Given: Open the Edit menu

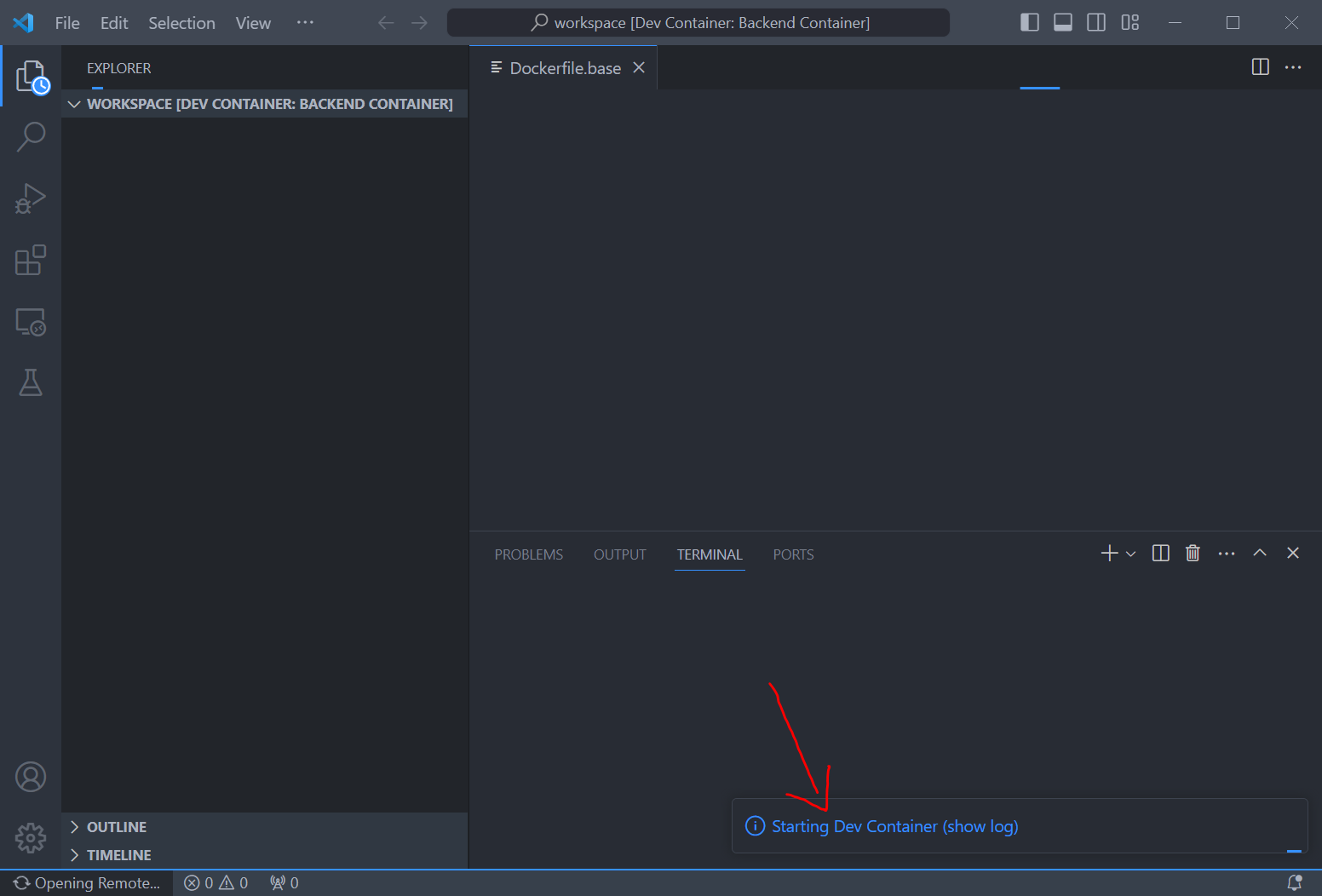Looking at the screenshot, I should [114, 23].
